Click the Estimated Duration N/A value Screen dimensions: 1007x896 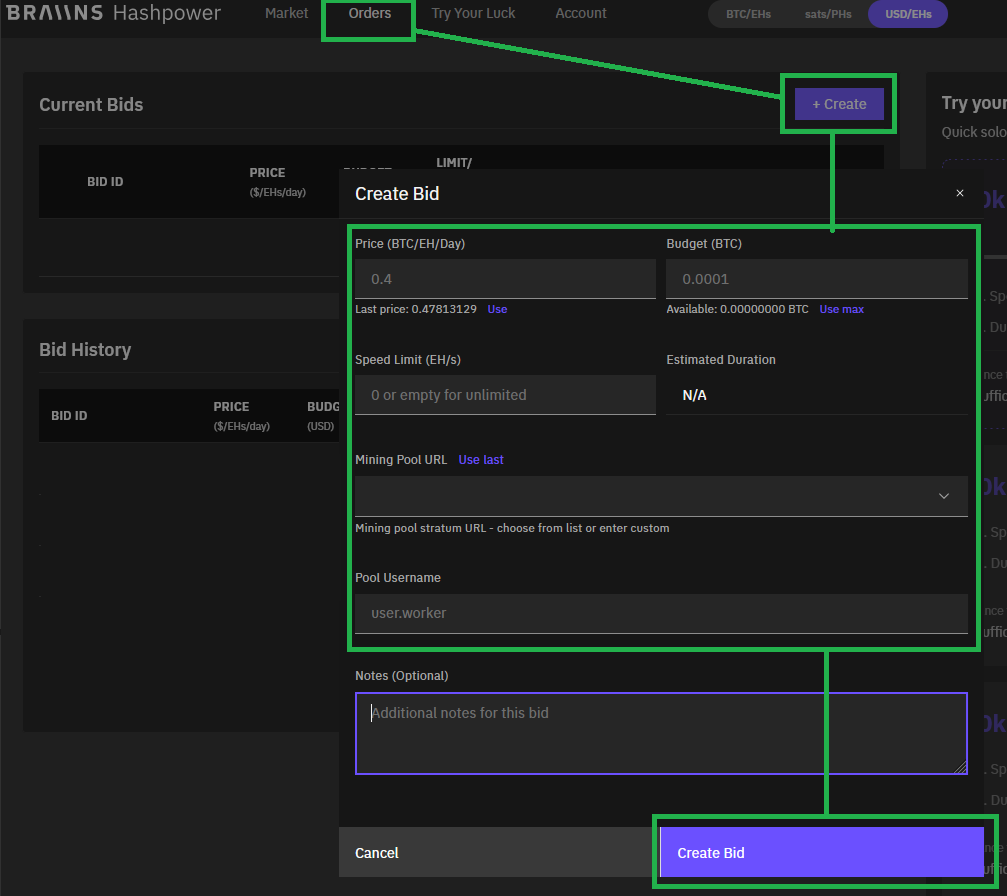coord(694,395)
